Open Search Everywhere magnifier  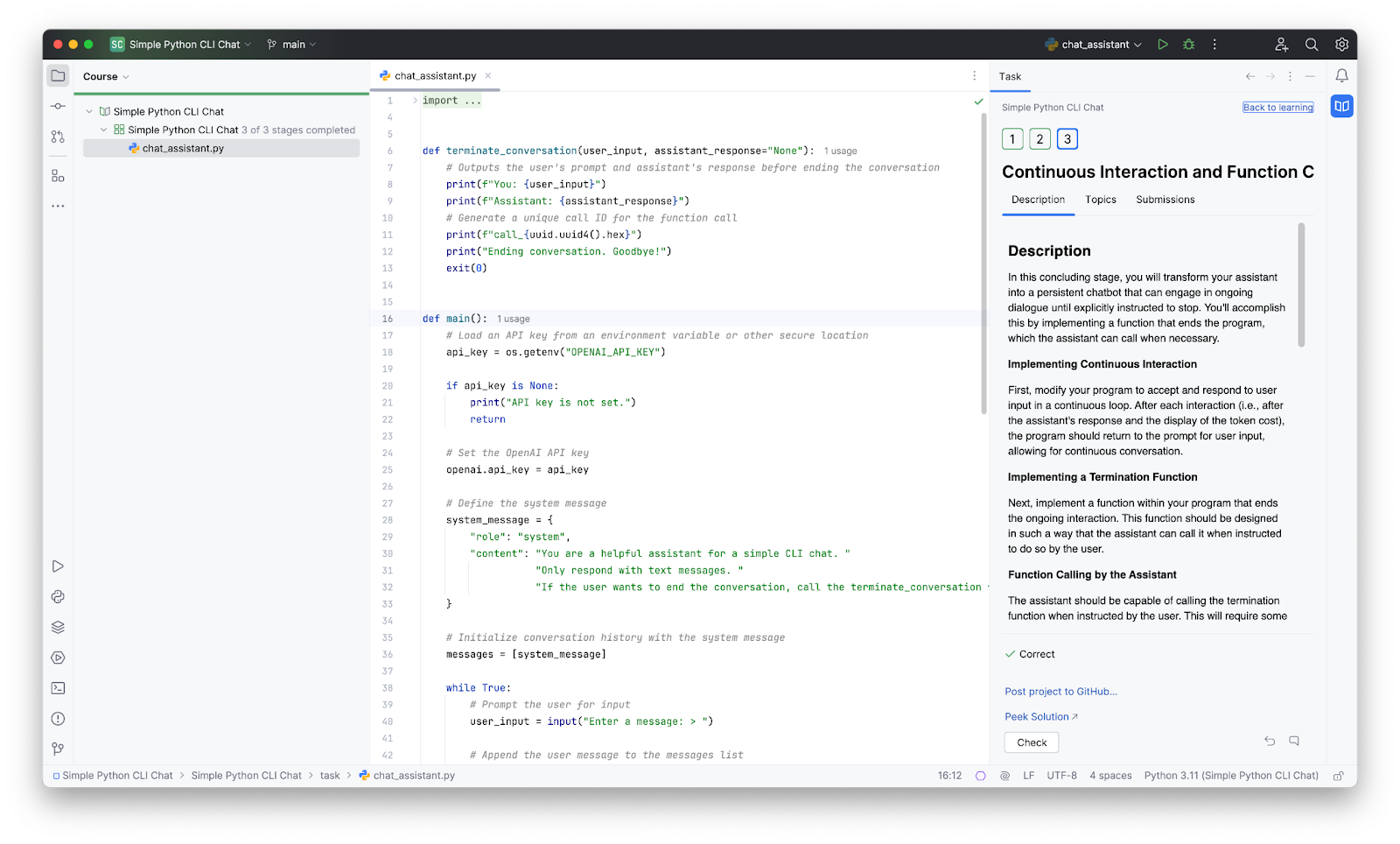1312,45
